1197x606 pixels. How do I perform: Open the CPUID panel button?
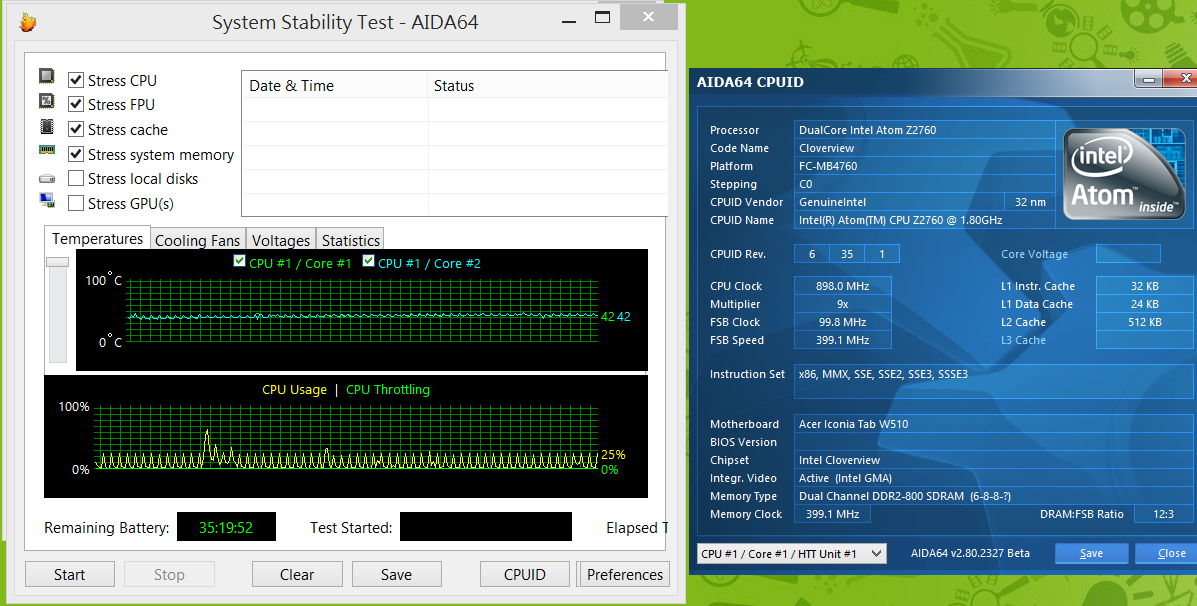point(524,575)
